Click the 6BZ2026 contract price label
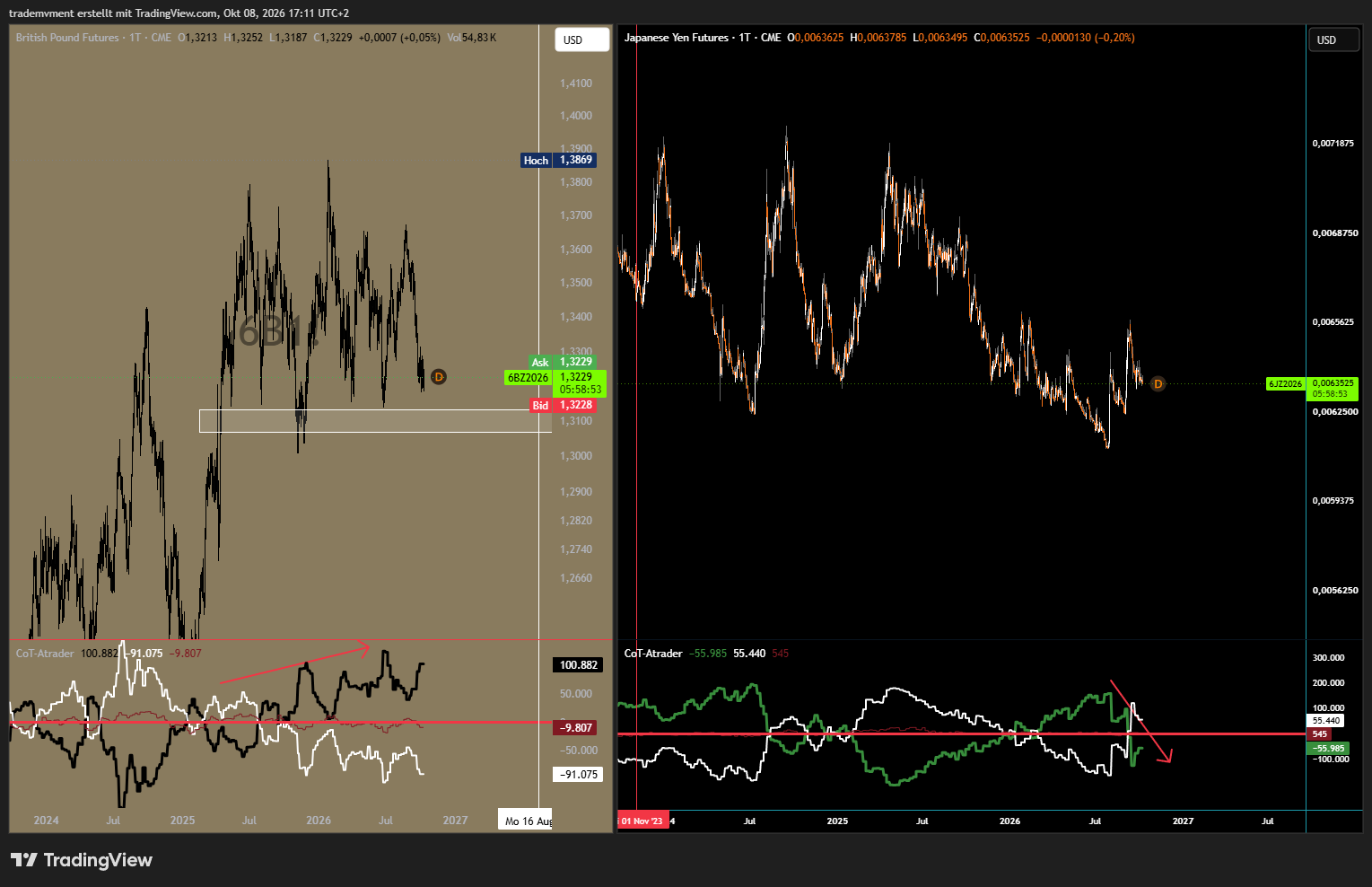The width and height of the screenshot is (1372, 887). 555,383
